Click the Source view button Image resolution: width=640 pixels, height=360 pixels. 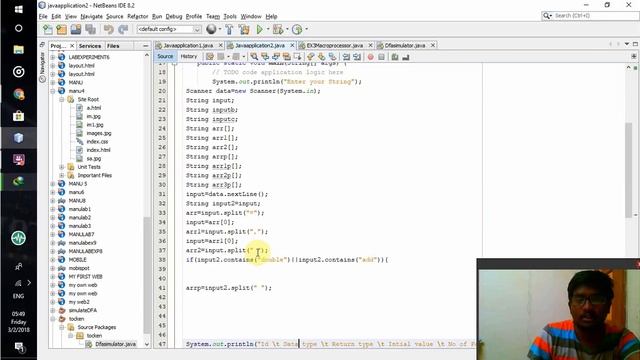point(165,57)
